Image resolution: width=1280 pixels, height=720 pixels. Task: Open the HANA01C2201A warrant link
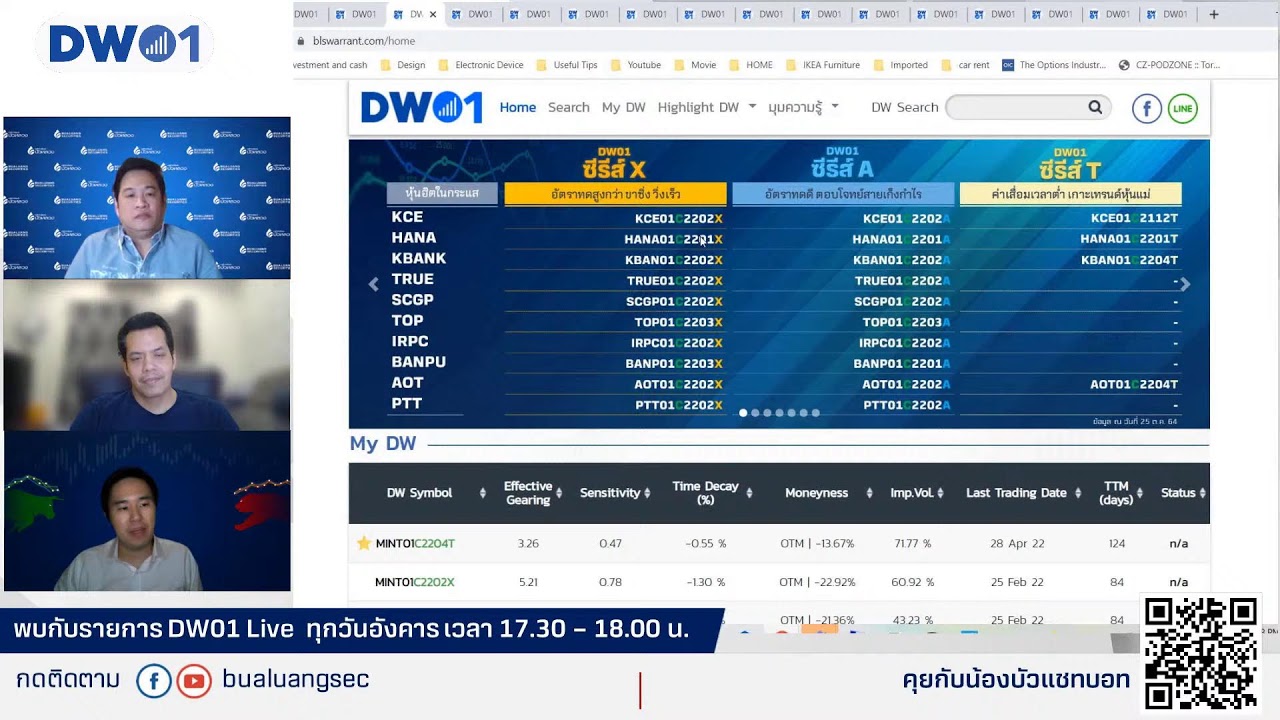901,239
